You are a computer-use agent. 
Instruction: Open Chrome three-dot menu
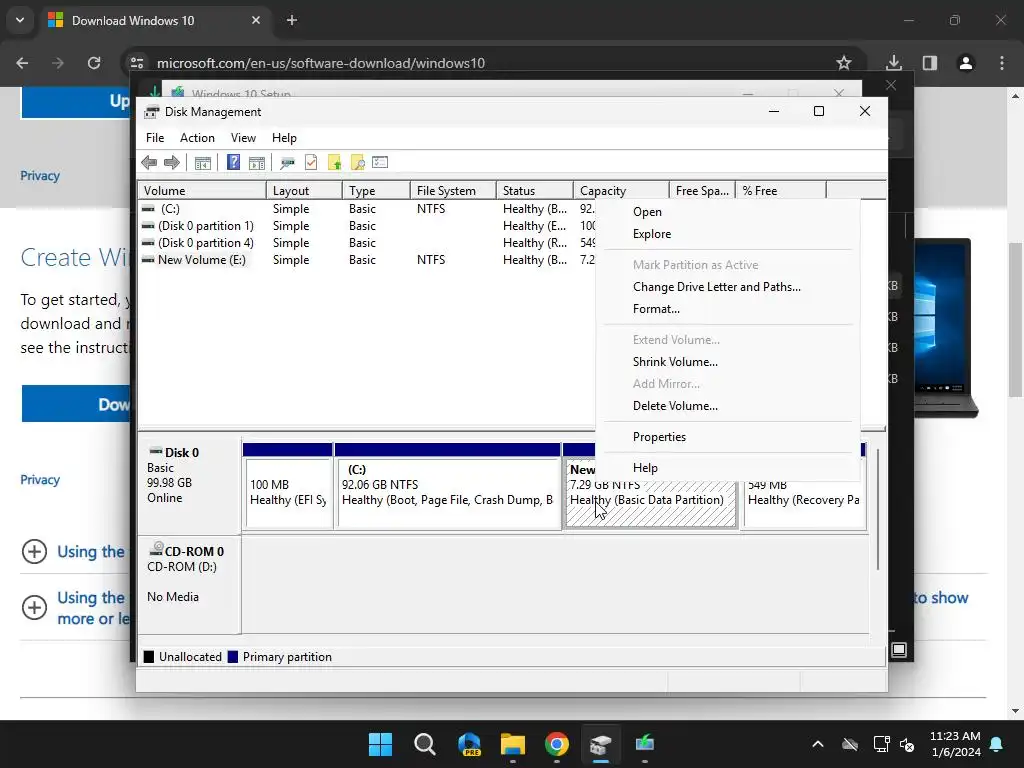click(x=1002, y=63)
